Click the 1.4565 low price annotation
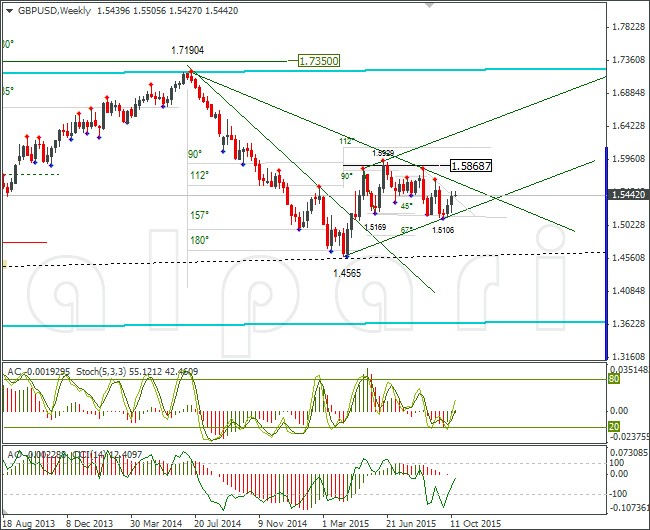Screen dimensions: 650x530 pyautogui.click(x=347, y=273)
